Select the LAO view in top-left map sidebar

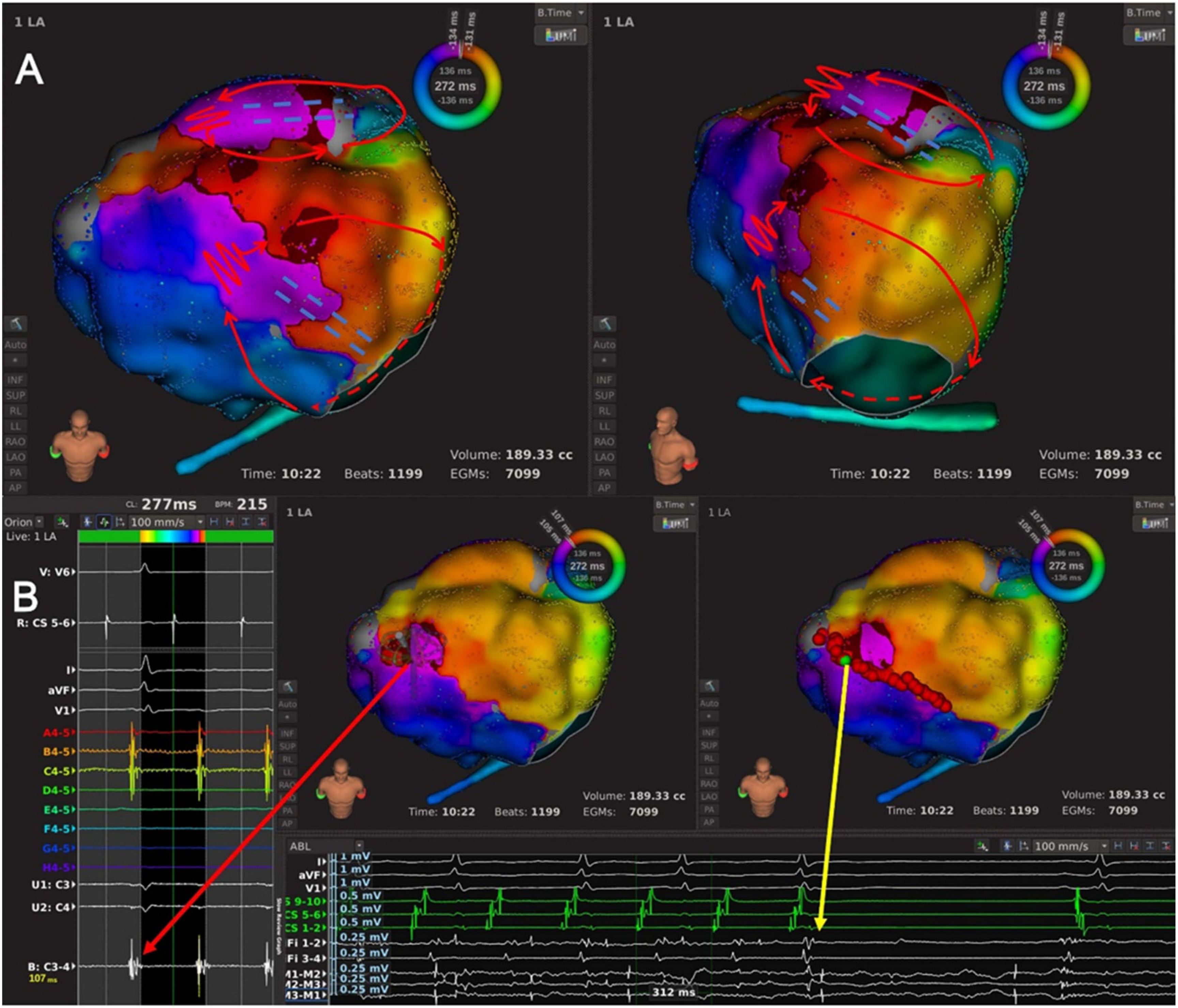pyautogui.click(x=15, y=457)
